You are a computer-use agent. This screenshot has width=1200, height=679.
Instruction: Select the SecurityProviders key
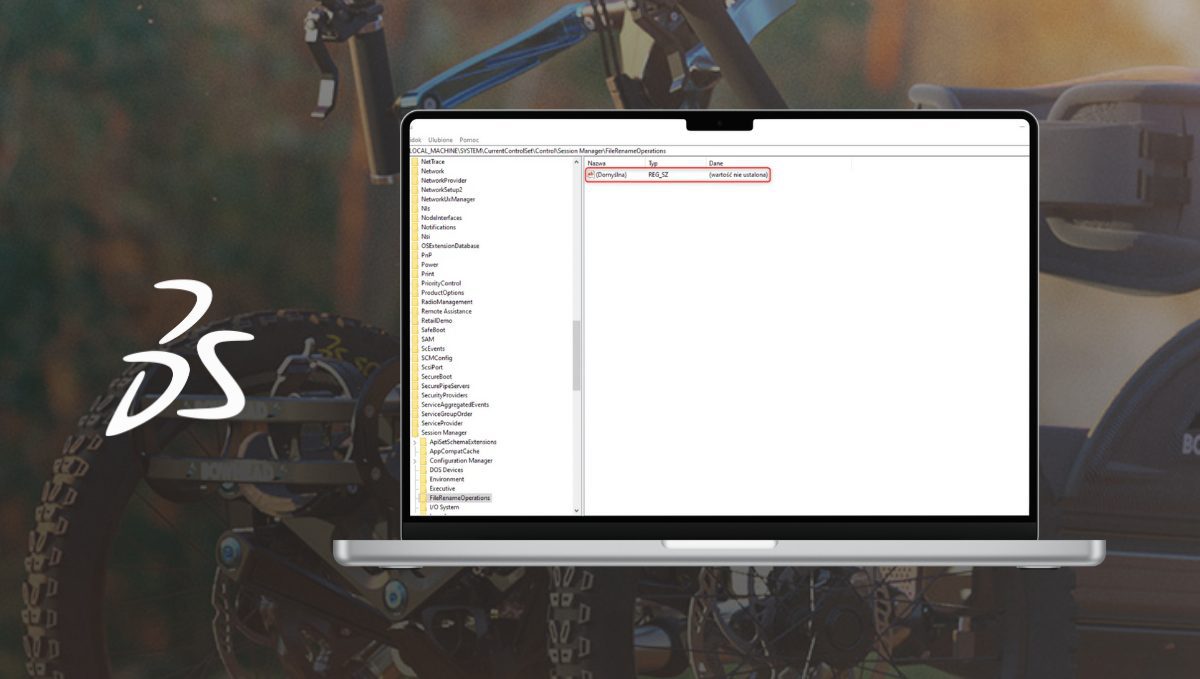[x=445, y=395]
